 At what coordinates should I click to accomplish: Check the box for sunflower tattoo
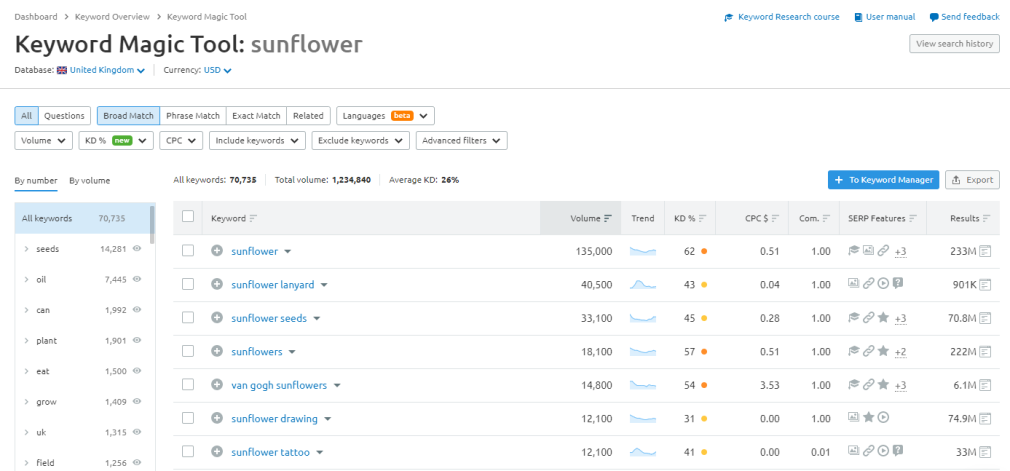(188, 452)
